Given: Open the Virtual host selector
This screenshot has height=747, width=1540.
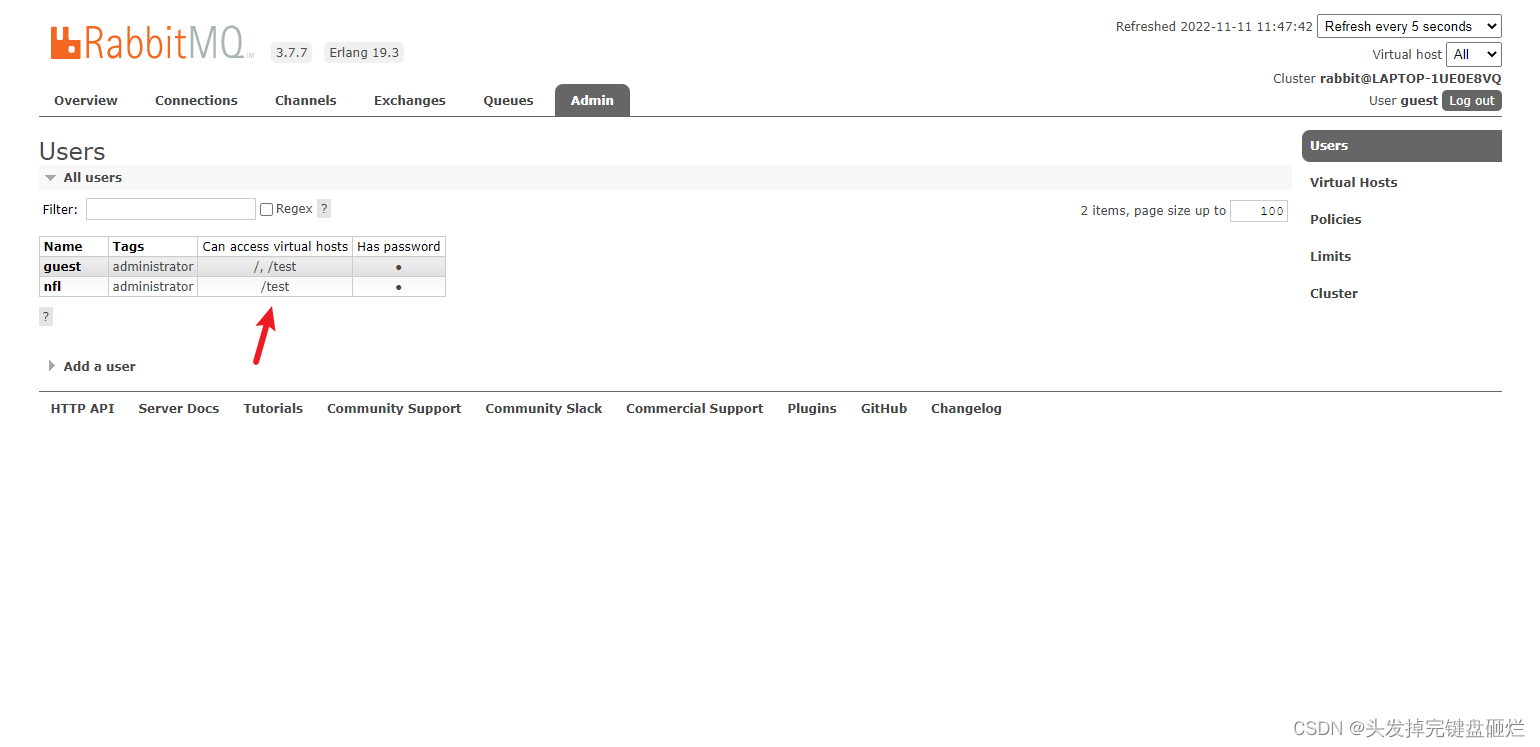Looking at the screenshot, I should pyautogui.click(x=1474, y=54).
